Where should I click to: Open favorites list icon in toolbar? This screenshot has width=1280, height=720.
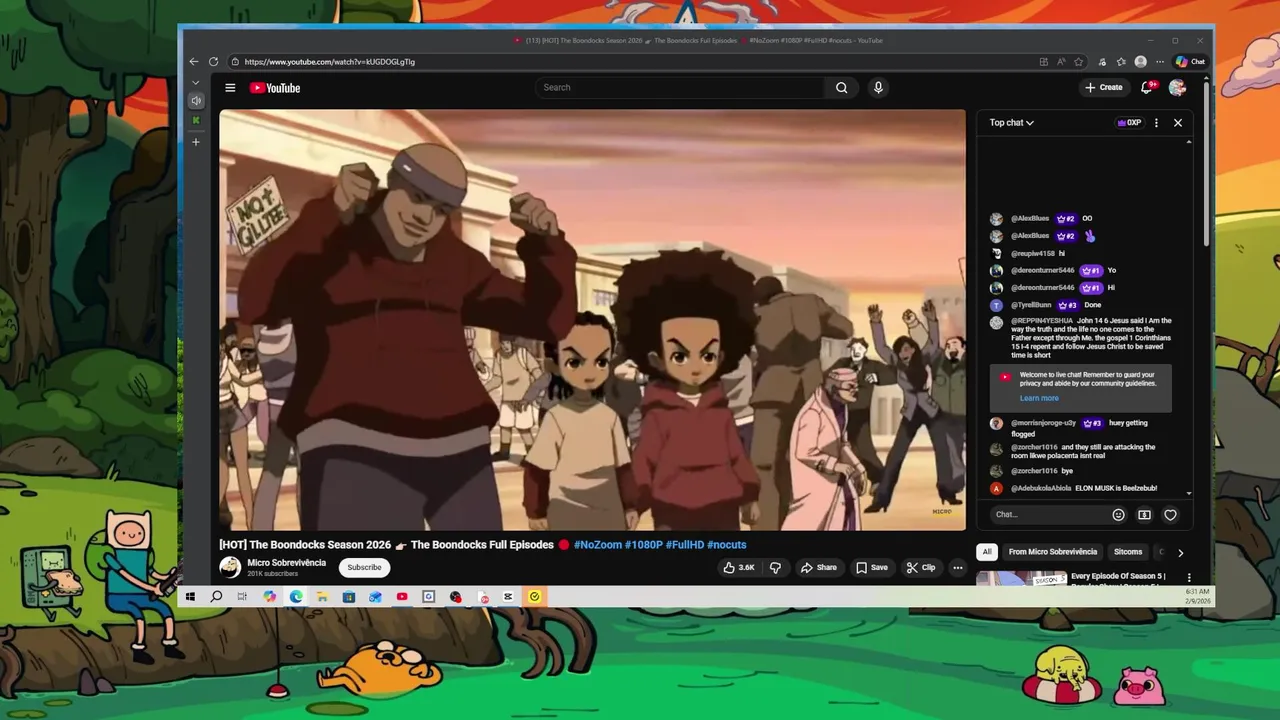click(1121, 62)
